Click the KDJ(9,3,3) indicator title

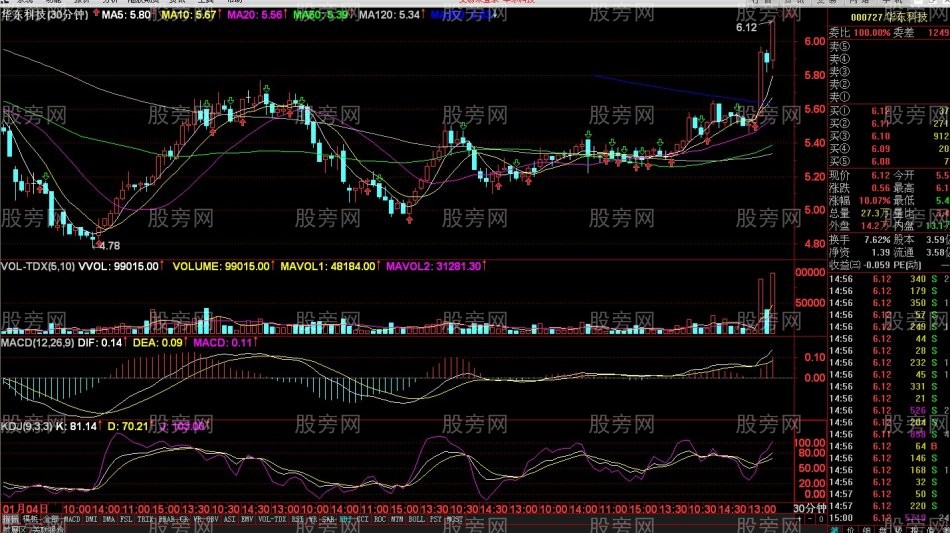point(26,426)
